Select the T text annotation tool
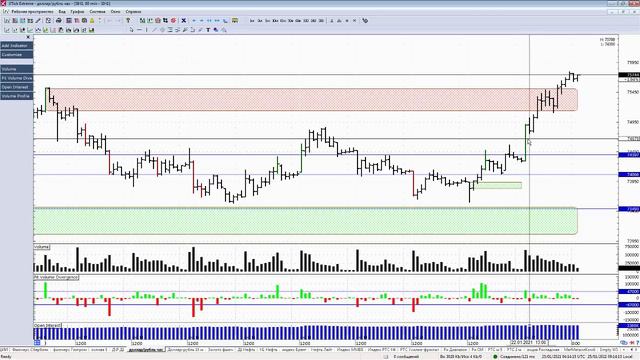Image resolution: width=640 pixels, height=360 pixels. coord(208,30)
